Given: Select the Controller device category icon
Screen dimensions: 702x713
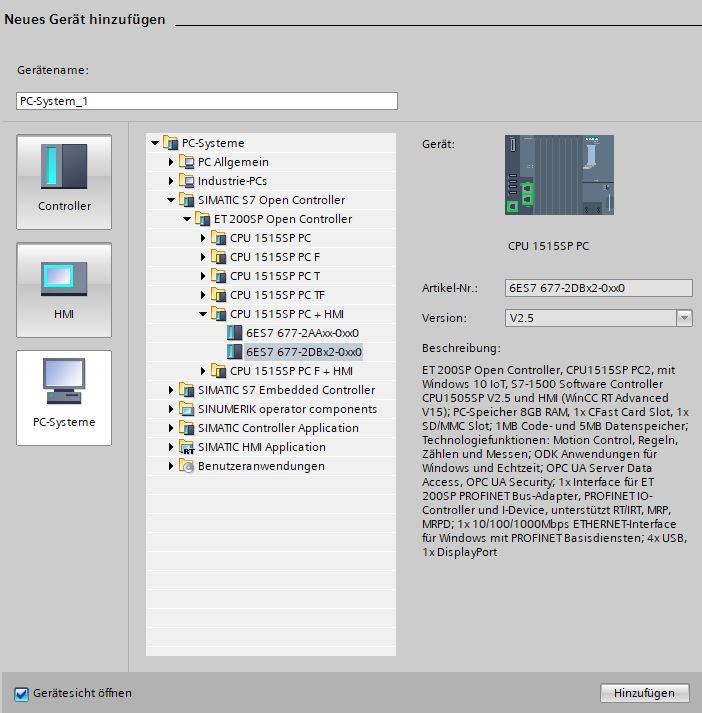Looking at the screenshot, I should click(64, 168).
